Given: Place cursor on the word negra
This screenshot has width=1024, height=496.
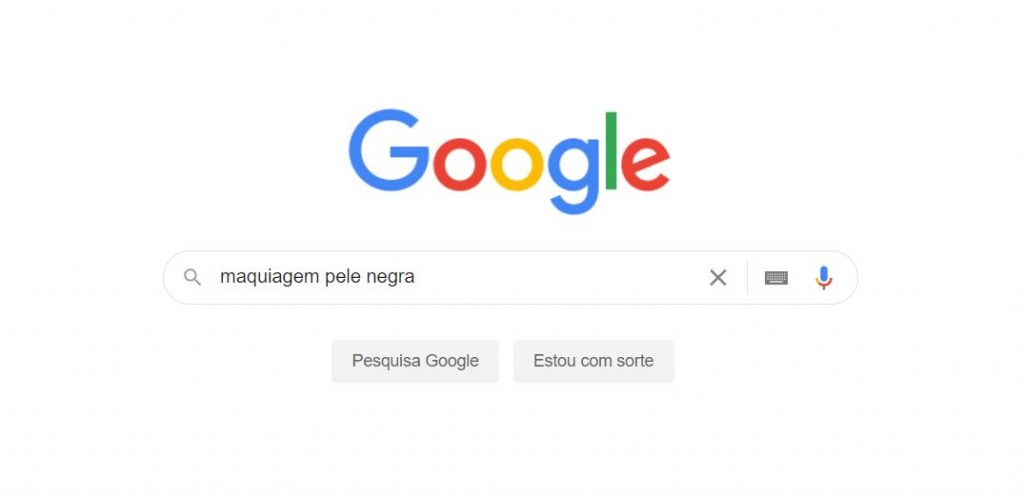Looking at the screenshot, I should pos(388,277).
